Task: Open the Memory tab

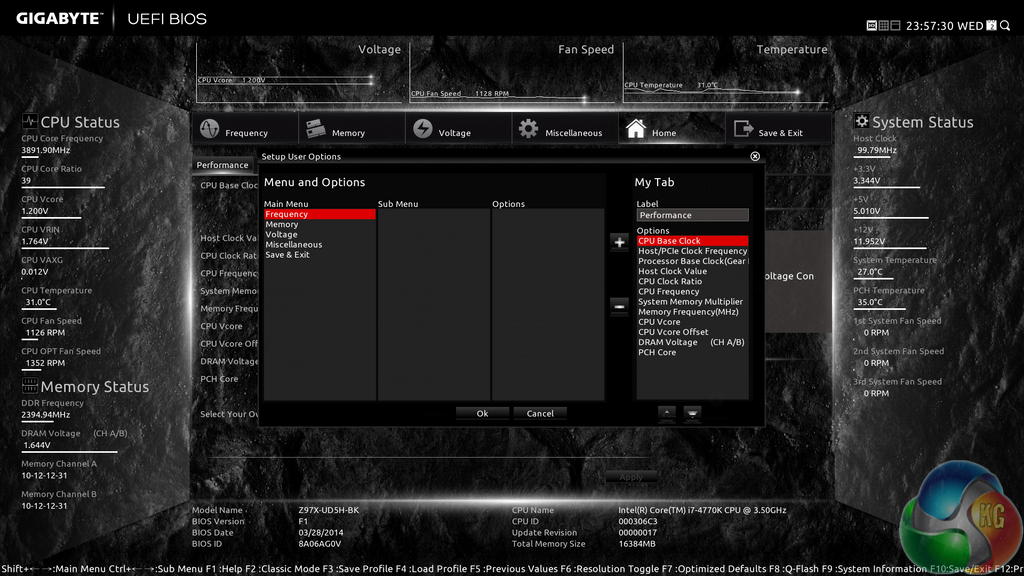Action: coord(352,129)
